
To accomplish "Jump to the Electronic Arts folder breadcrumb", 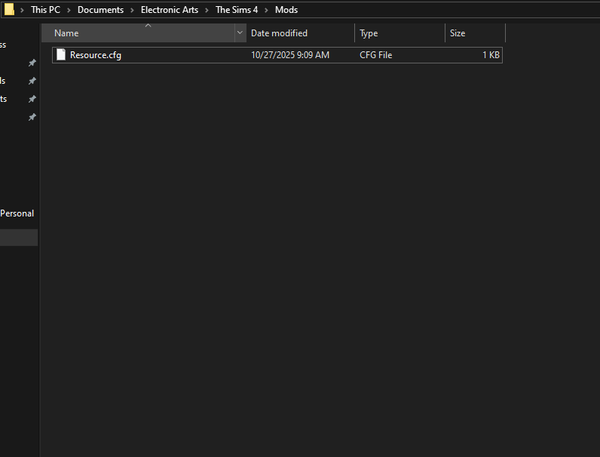I will pos(169,10).
